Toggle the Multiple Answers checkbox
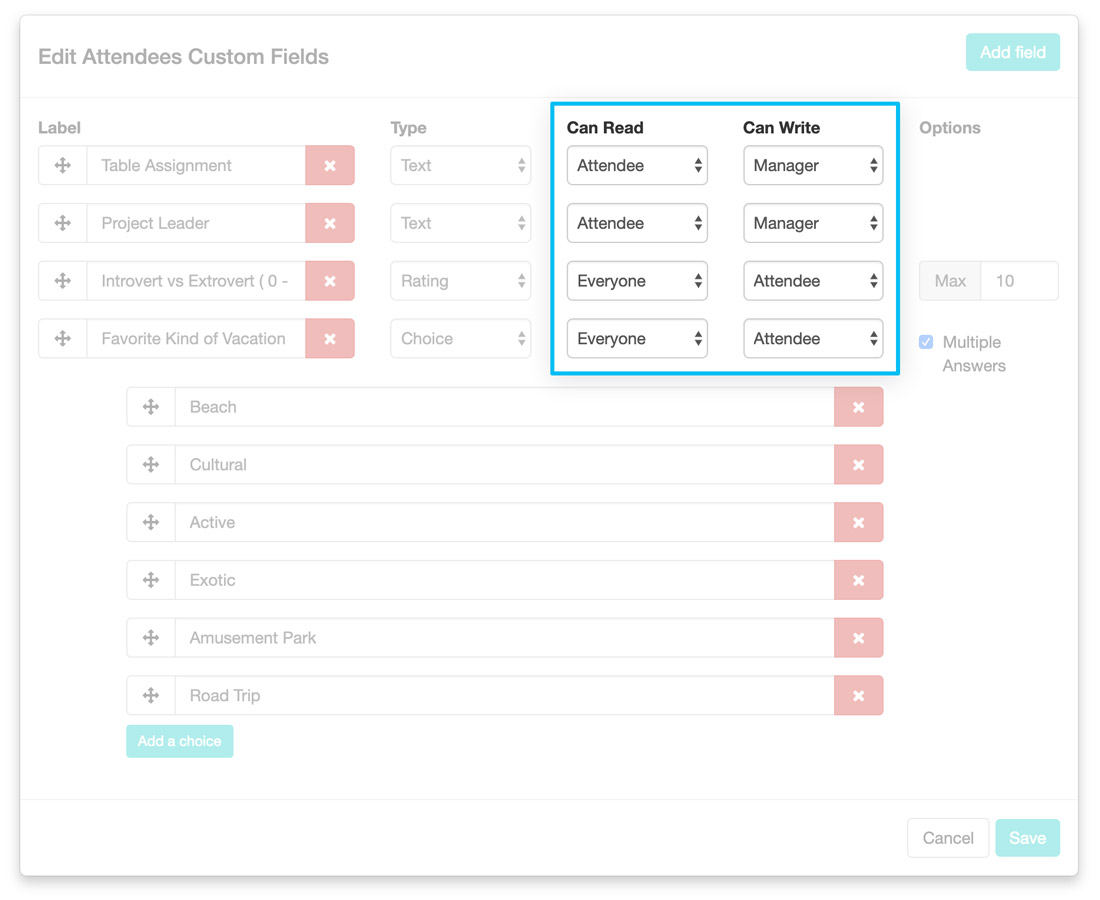The image size is (1100, 900). pyautogui.click(x=926, y=342)
